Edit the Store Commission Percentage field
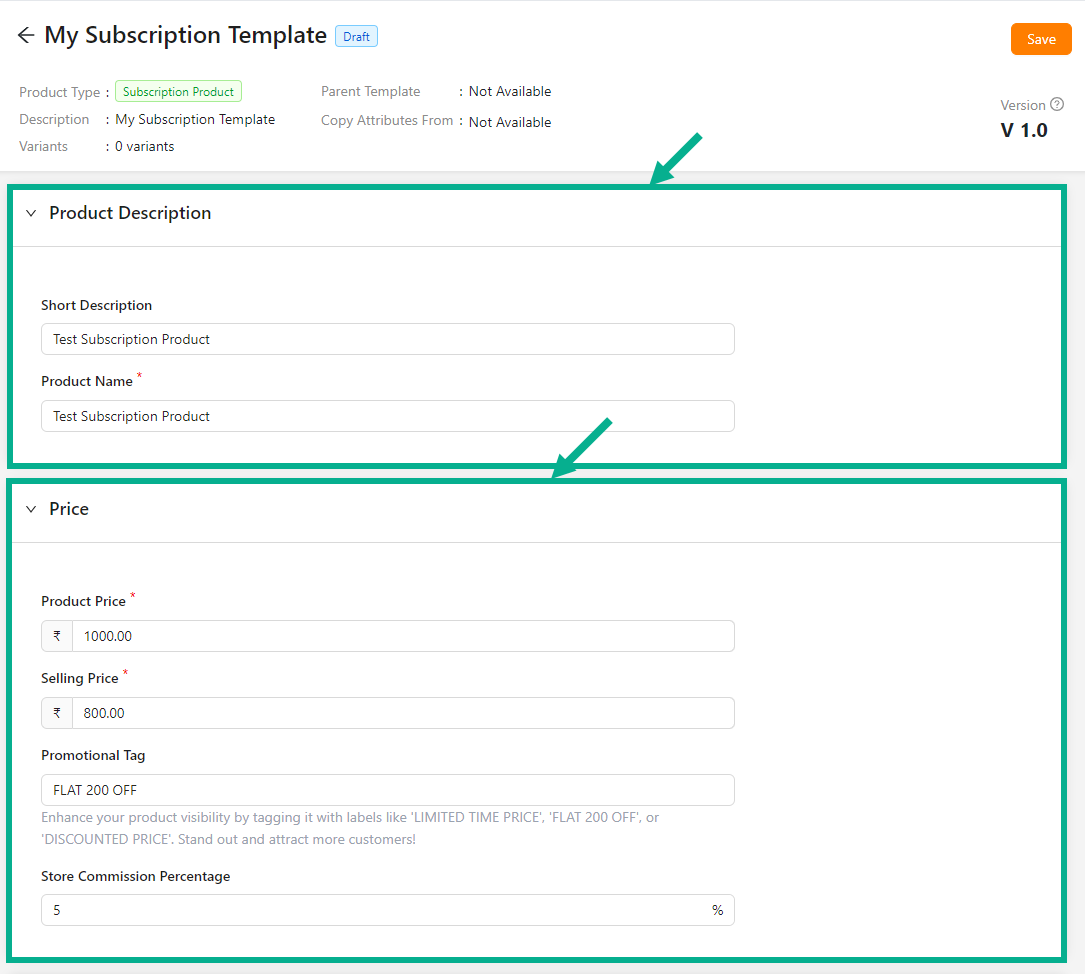Image resolution: width=1085 pixels, height=974 pixels. (x=375, y=910)
